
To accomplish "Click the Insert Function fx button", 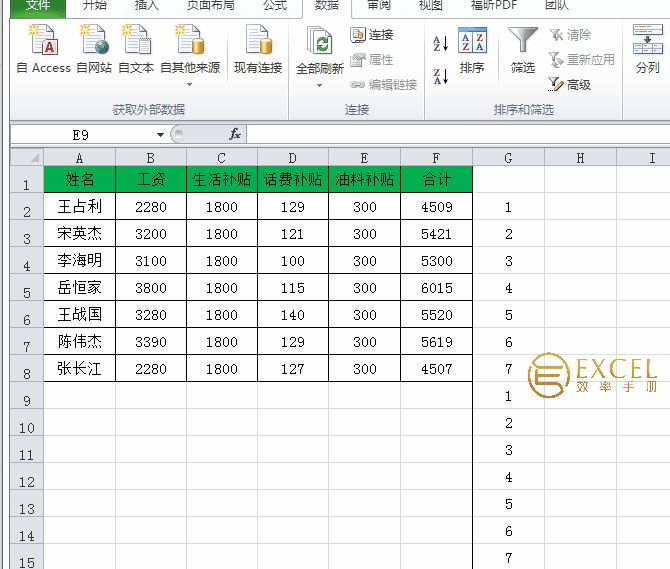I will (235, 134).
